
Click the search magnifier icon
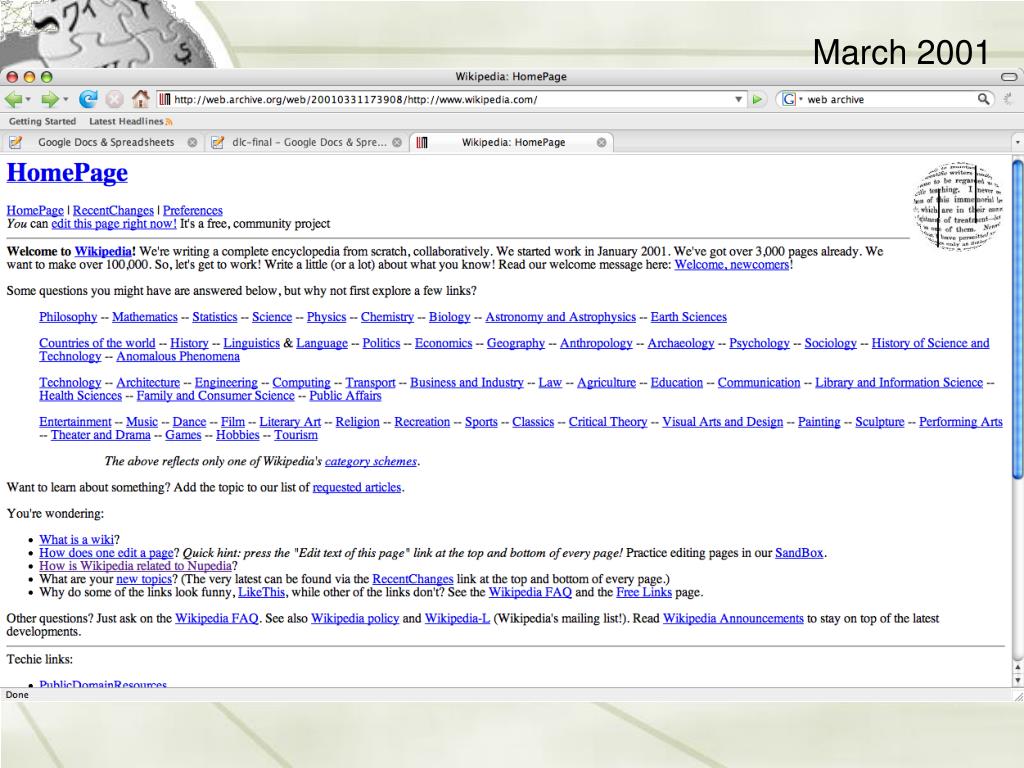(x=983, y=99)
